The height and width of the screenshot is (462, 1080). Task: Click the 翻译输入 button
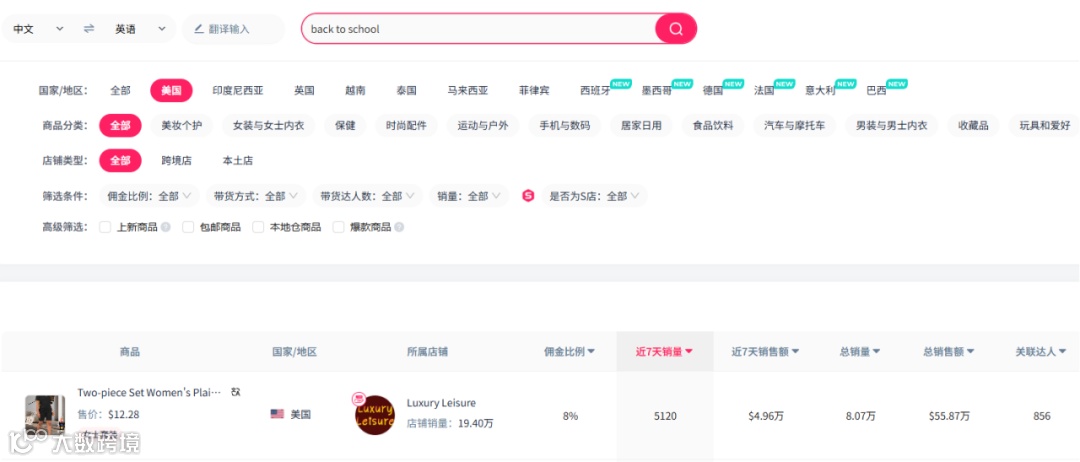click(x=233, y=29)
